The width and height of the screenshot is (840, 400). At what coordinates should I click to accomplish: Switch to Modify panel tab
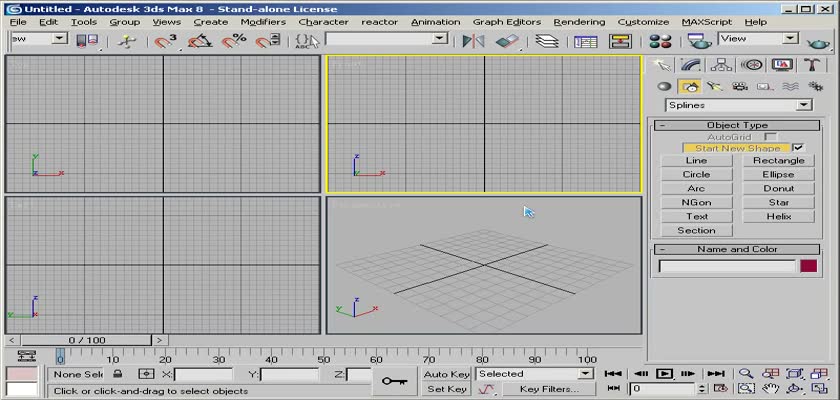tap(692, 65)
